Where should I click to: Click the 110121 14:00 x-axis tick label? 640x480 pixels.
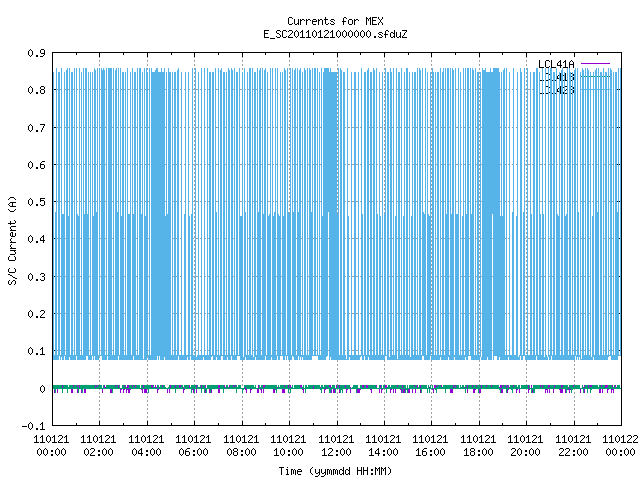coord(383,446)
